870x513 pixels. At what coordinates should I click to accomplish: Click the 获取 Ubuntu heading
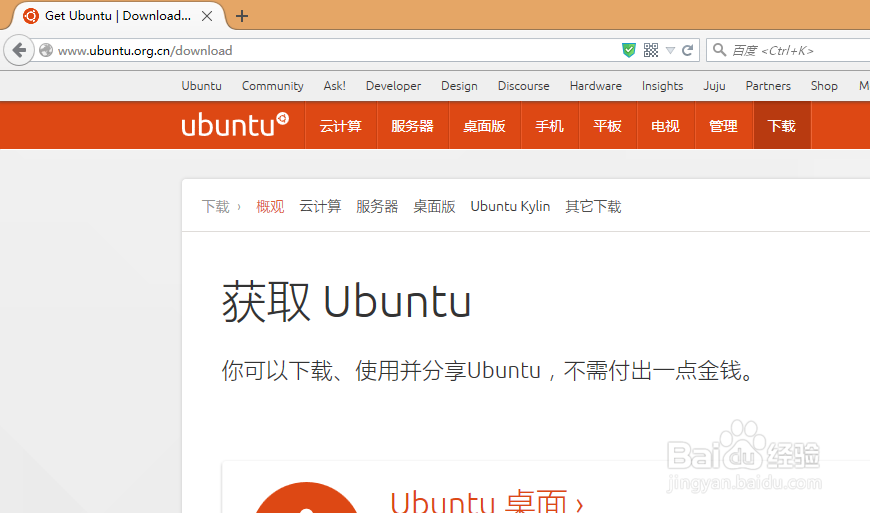click(x=347, y=302)
